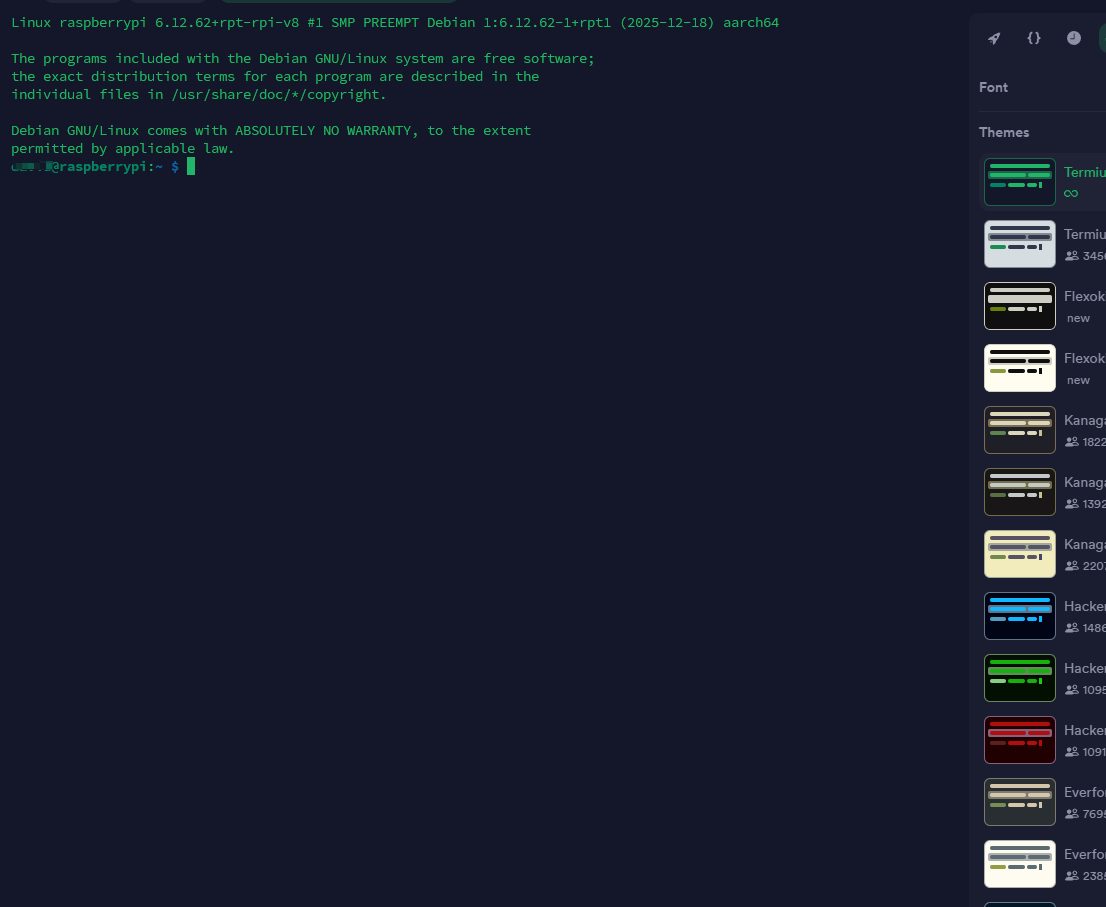Screen dimensions: 1106x907
Task: Pick the Hacker green theme thumbnail
Action: click(x=1019, y=678)
